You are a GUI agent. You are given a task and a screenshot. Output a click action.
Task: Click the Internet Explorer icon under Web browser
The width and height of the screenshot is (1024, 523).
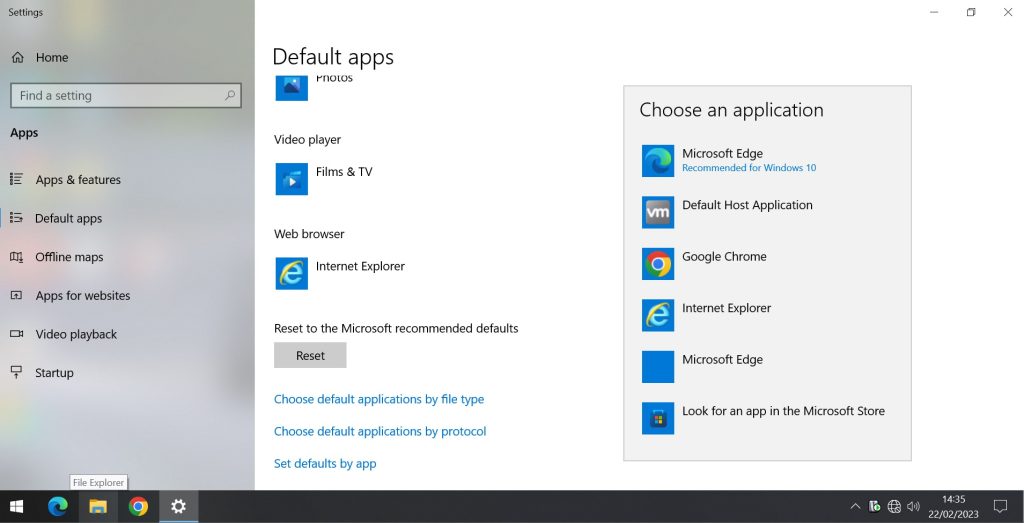(x=291, y=273)
